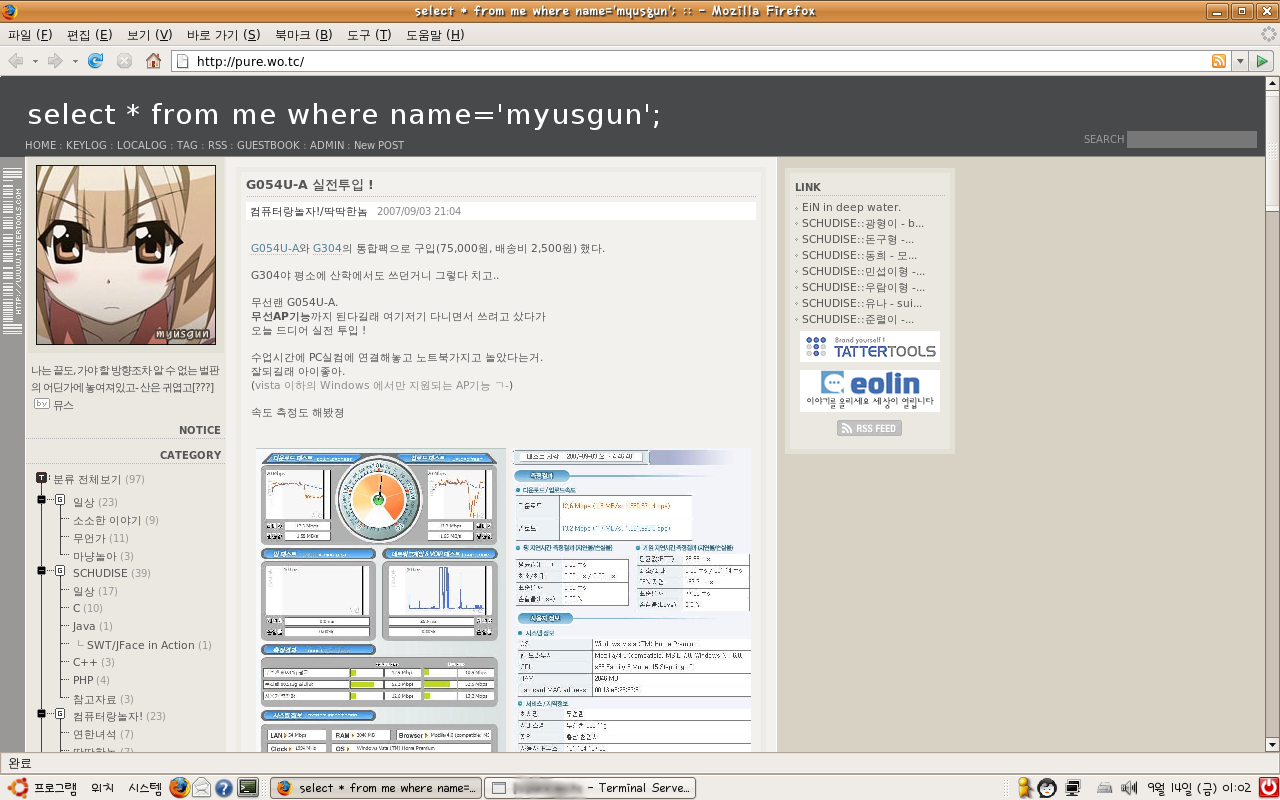This screenshot has width=1280, height=800.
Task: Open the 바로 가기 (S) menu
Action: pos(223,35)
